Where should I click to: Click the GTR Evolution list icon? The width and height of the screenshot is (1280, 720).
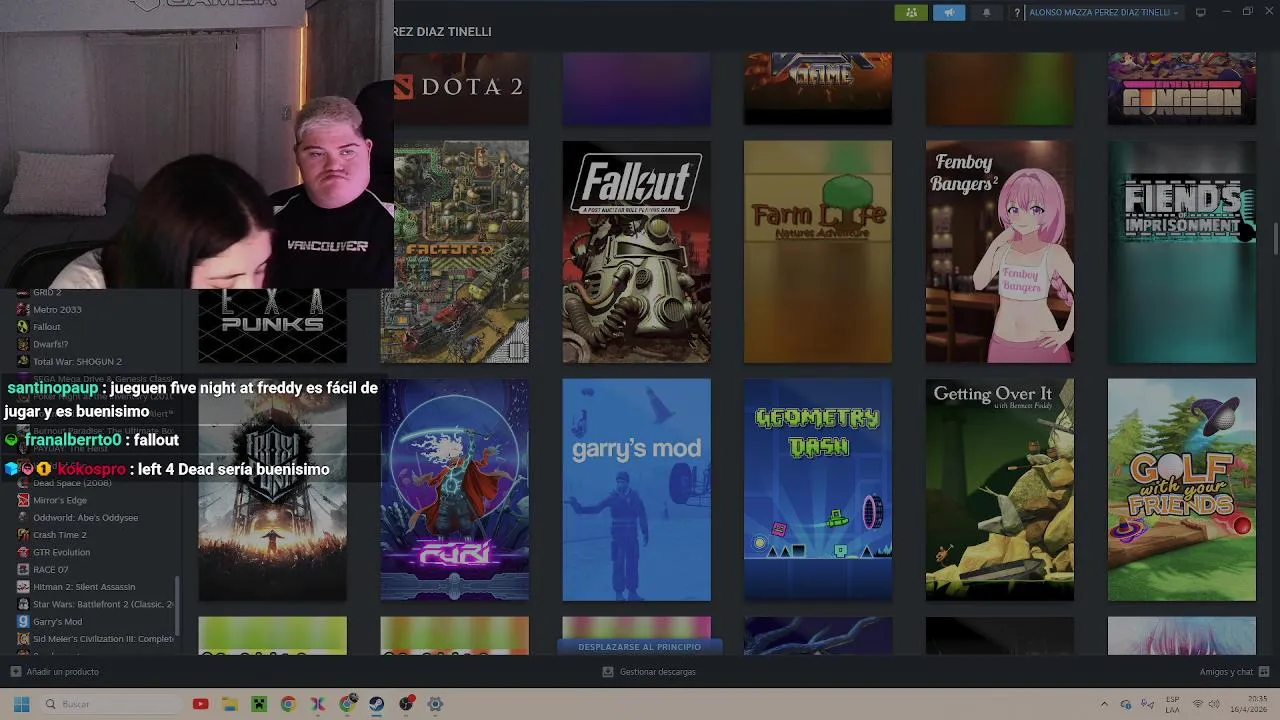pyautogui.click(x=23, y=552)
